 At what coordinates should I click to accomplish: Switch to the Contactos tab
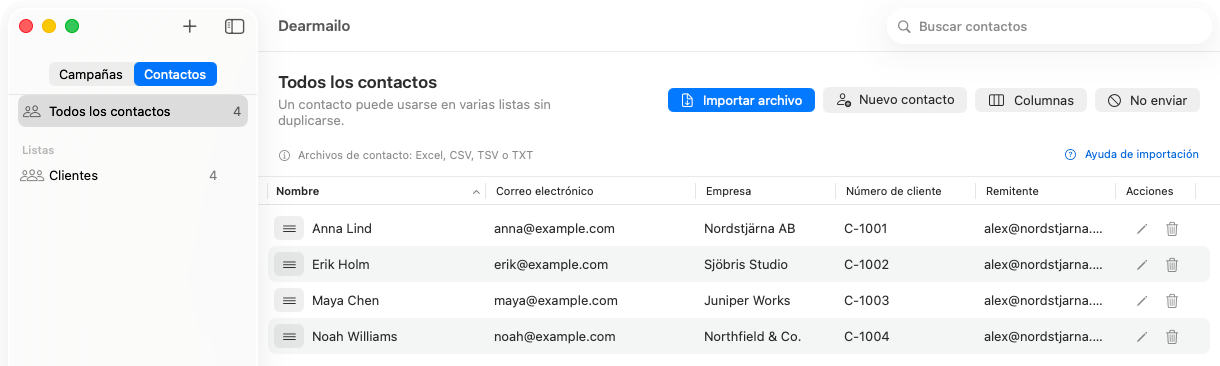(x=175, y=74)
